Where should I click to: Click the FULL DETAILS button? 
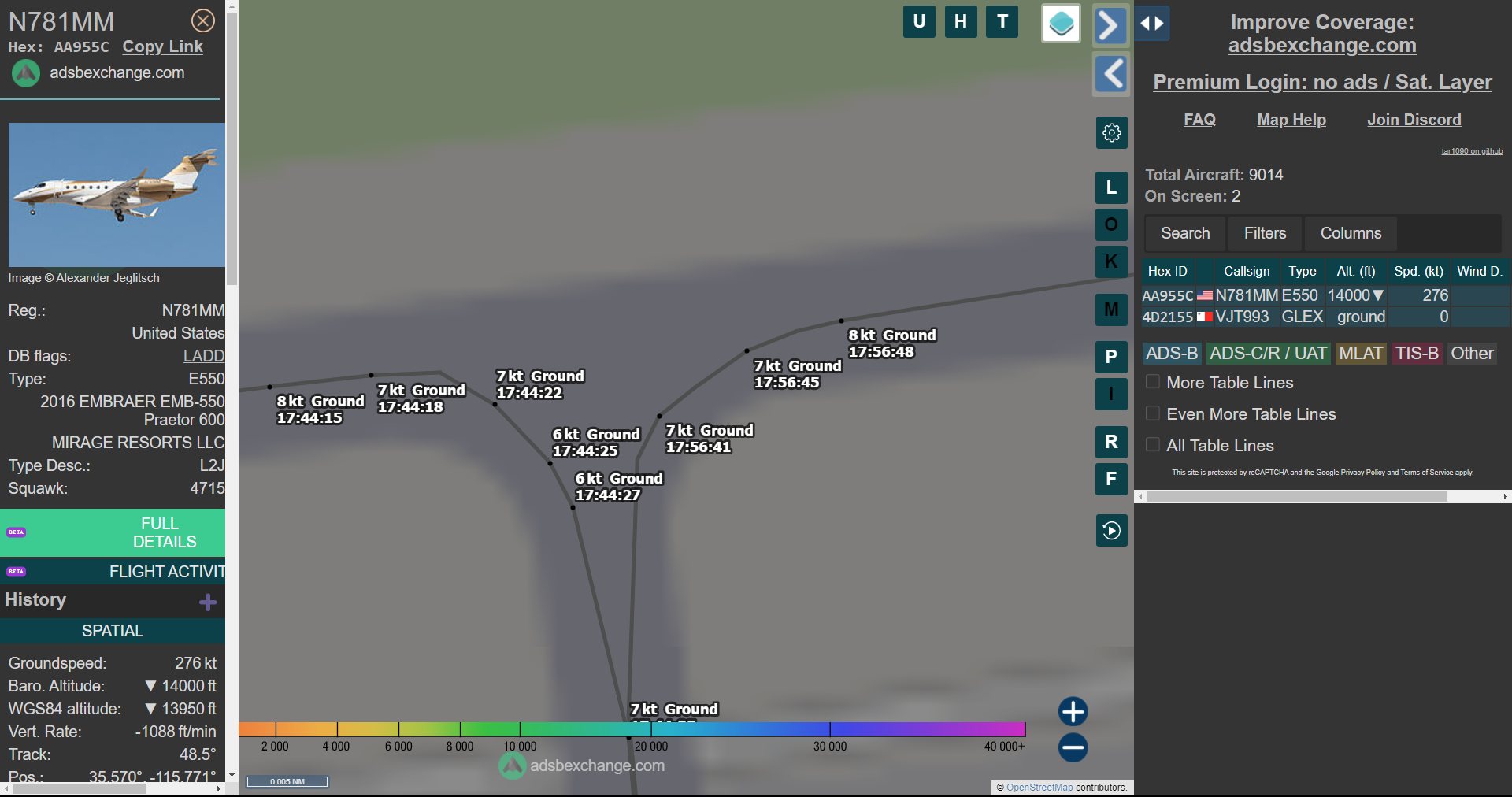pos(113,532)
